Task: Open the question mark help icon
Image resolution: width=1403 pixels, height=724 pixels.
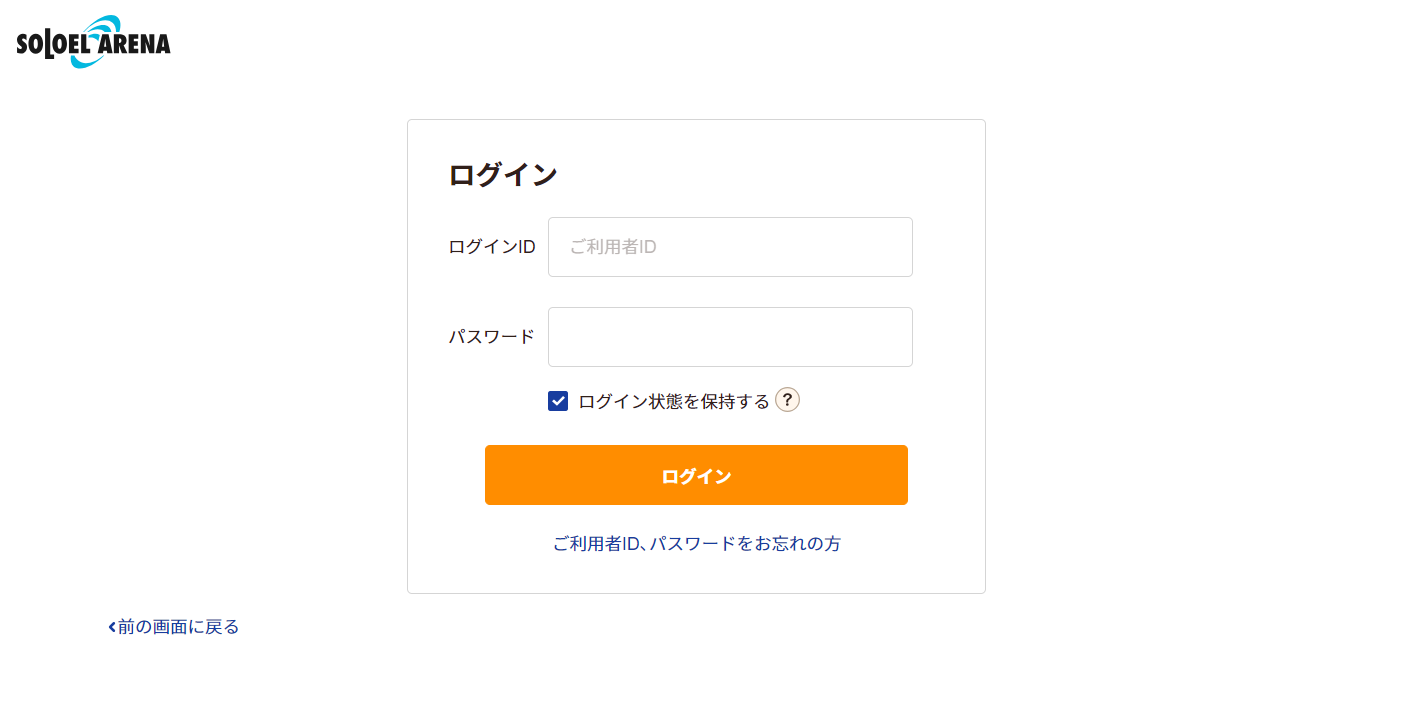Action: [787, 400]
